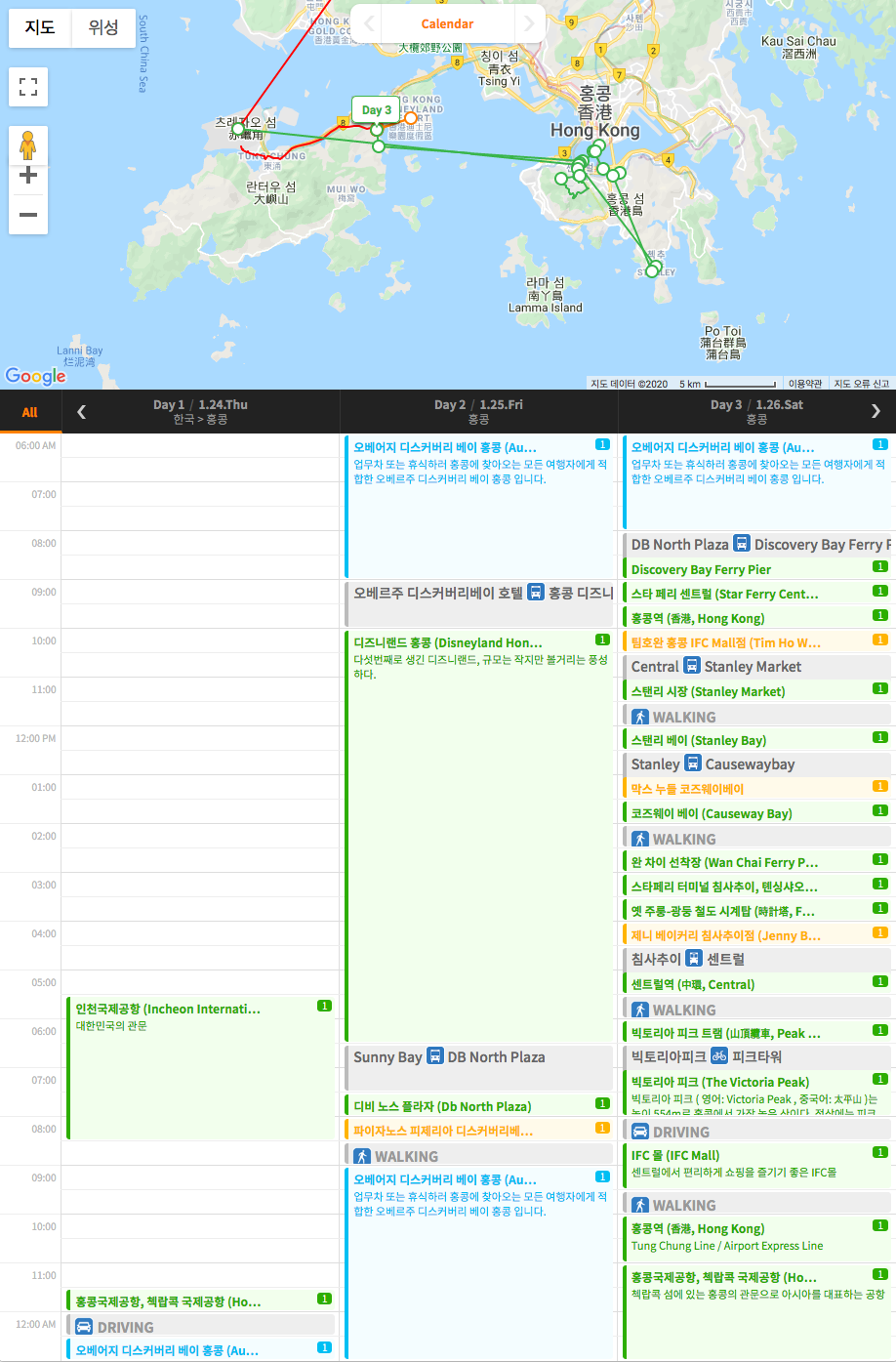Viewport: 896px width, 1362px height.
Task: Toggle to 위성 satellite view
Action: (102, 27)
